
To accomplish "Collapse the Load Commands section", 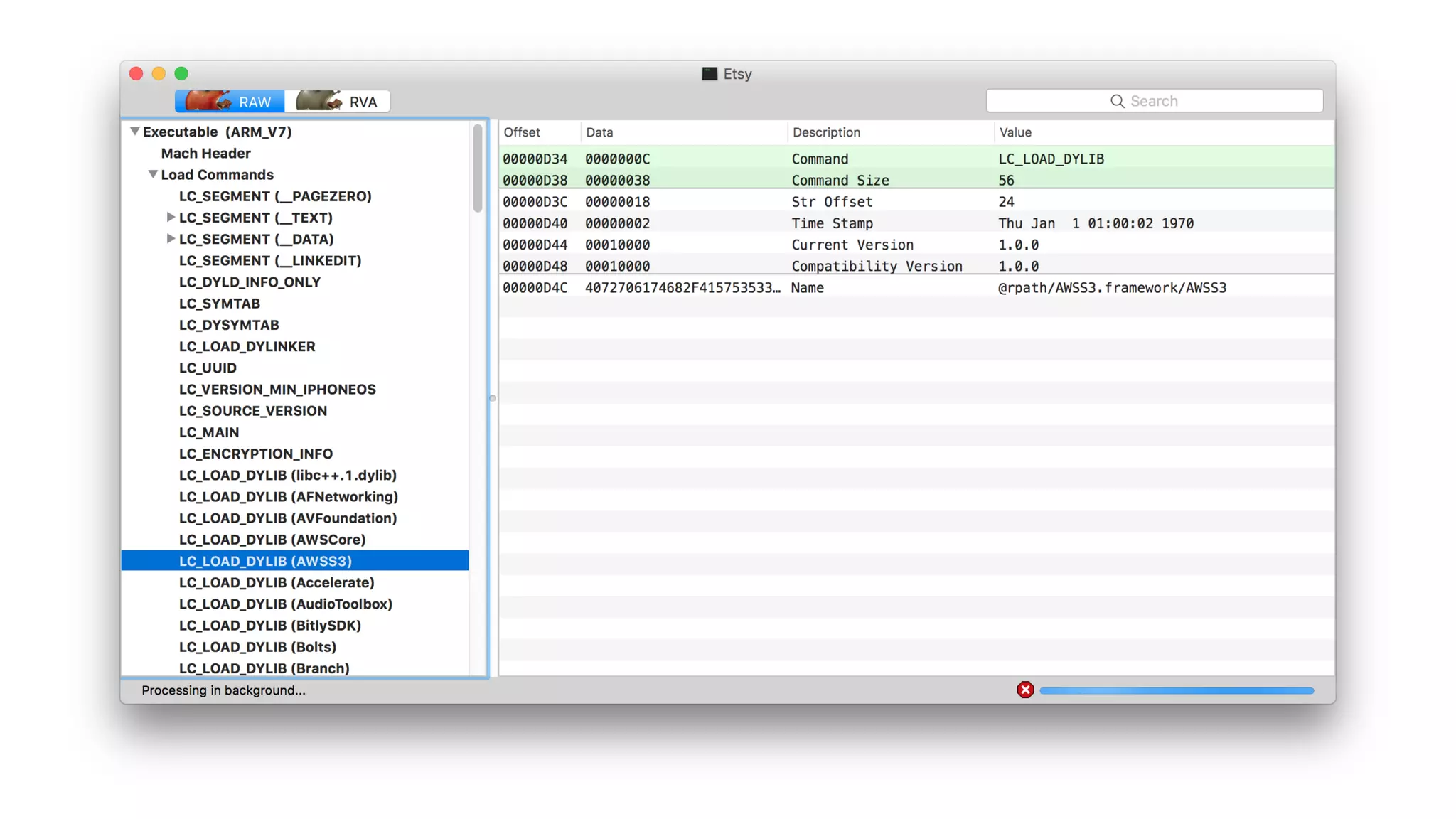I will tap(153, 174).
